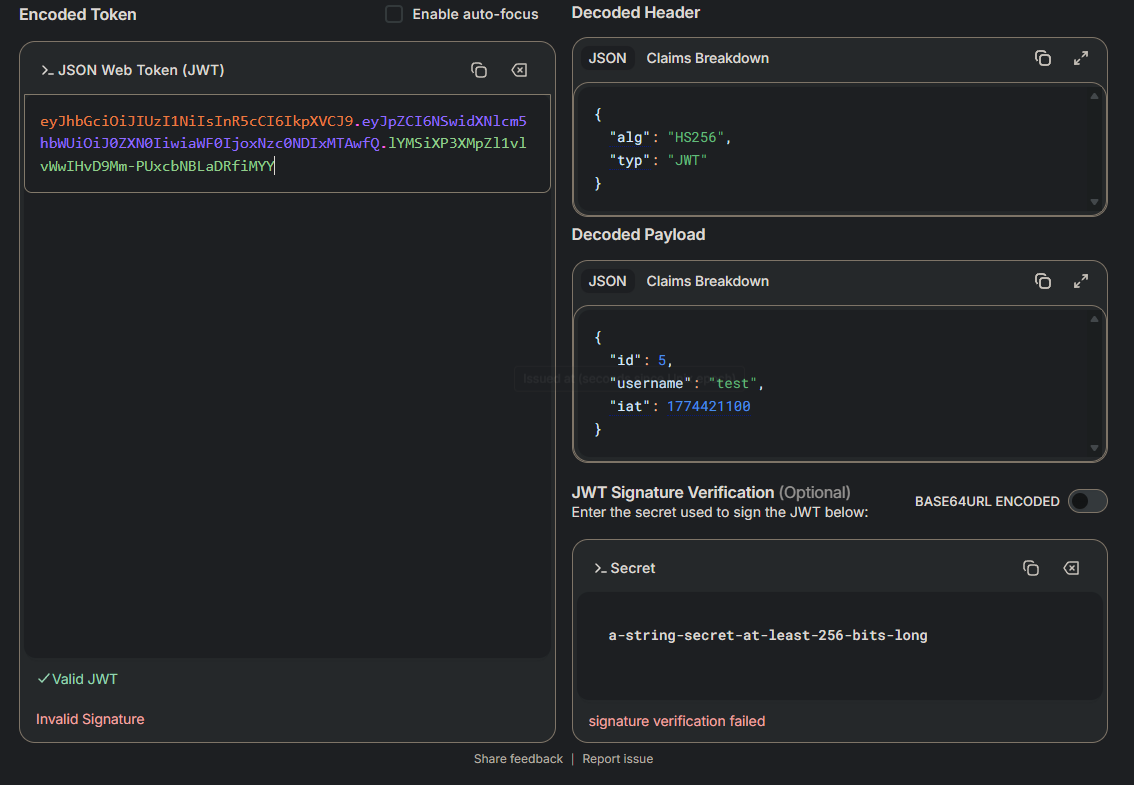Click scroll-up arrow in Decoded Header box

[x=1094, y=96]
